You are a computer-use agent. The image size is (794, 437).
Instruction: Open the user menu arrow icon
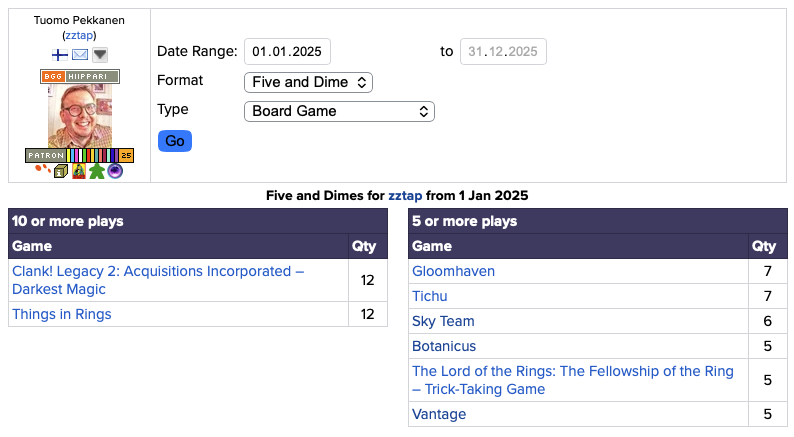100,55
